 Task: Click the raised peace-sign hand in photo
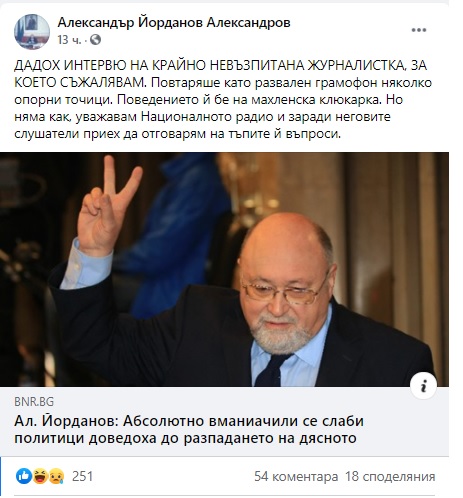[106, 209]
